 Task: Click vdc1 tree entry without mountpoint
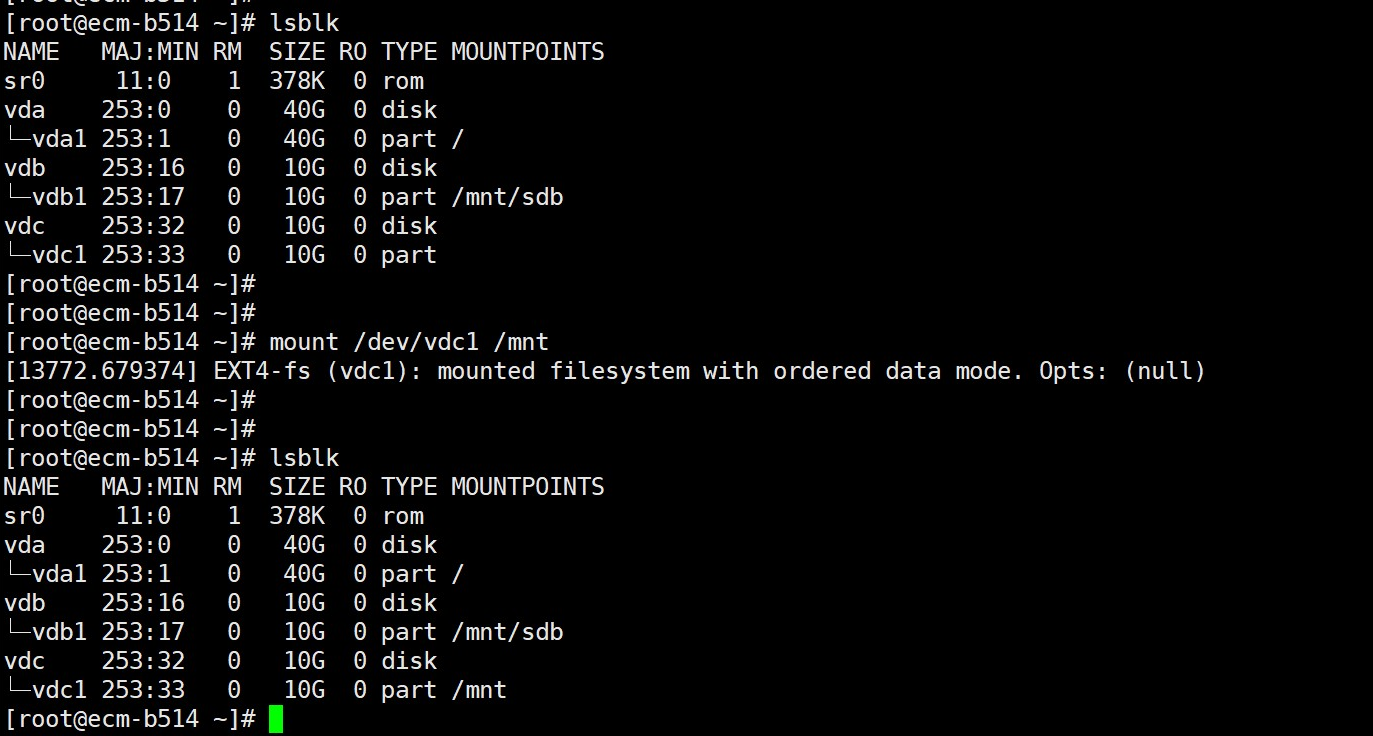click(46, 255)
